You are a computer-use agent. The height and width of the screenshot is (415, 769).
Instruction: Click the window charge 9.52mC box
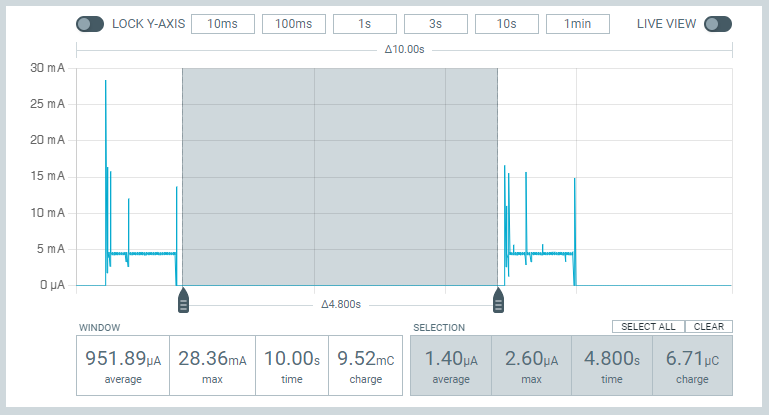tap(365, 365)
